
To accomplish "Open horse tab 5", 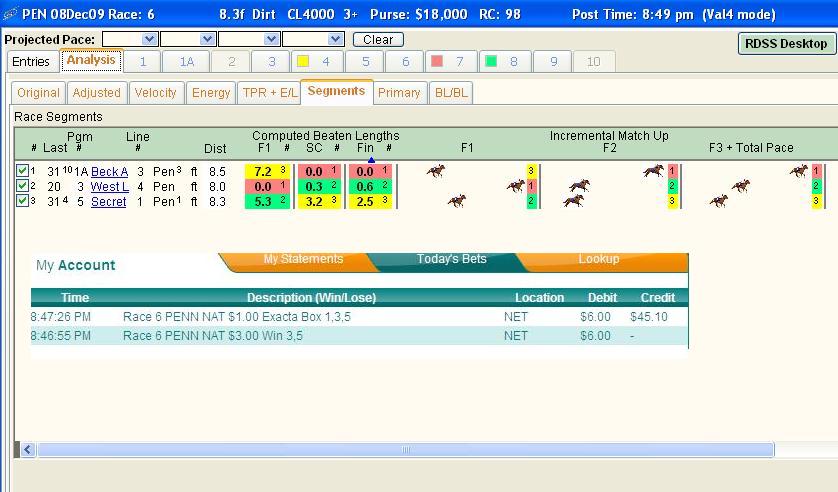I will pyautogui.click(x=366, y=61).
